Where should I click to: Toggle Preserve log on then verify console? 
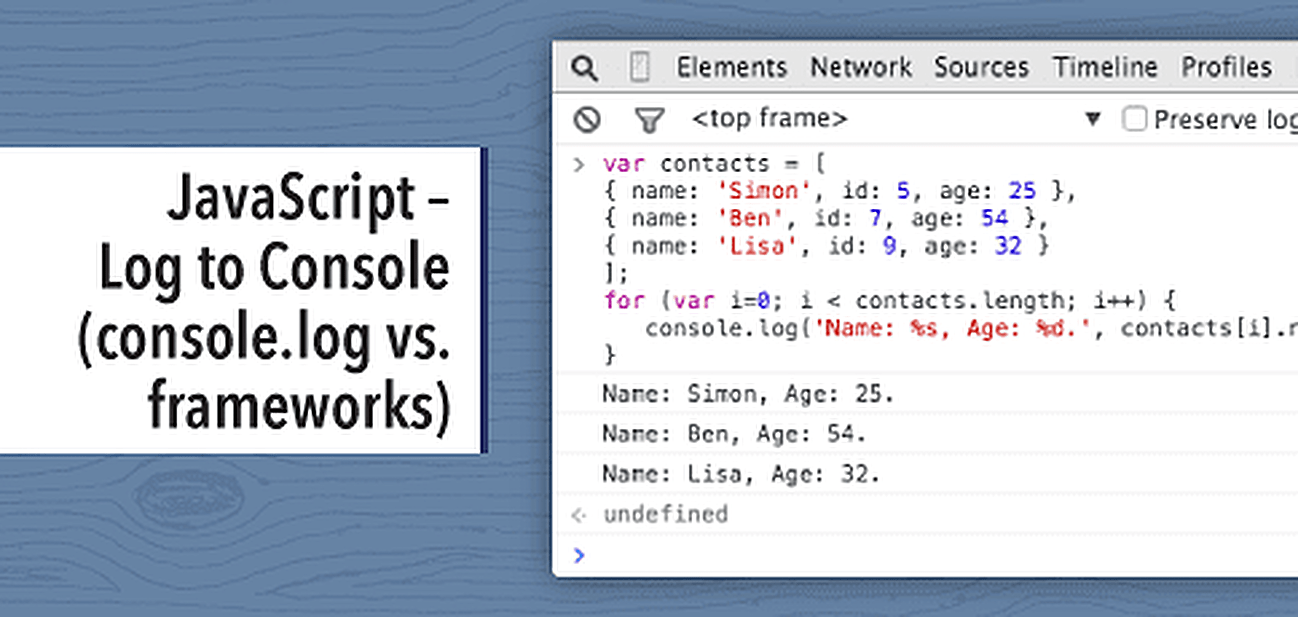1136,118
